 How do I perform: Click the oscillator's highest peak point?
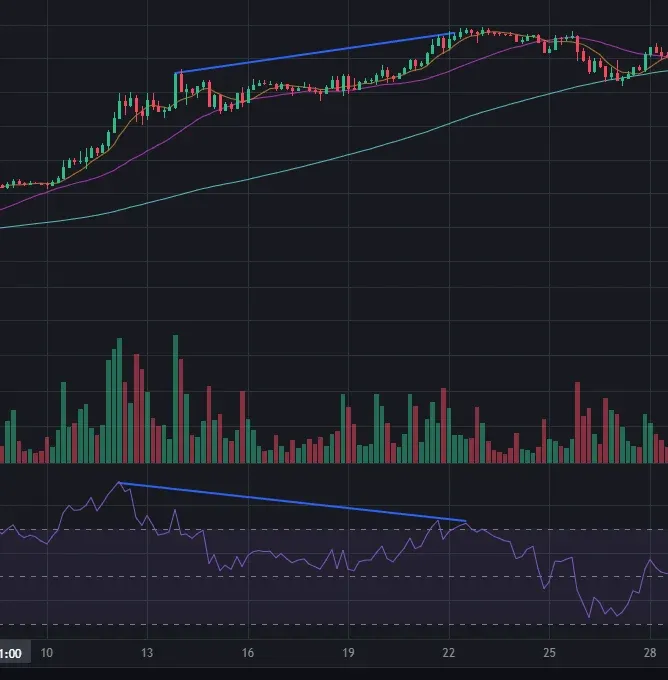tap(119, 482)
